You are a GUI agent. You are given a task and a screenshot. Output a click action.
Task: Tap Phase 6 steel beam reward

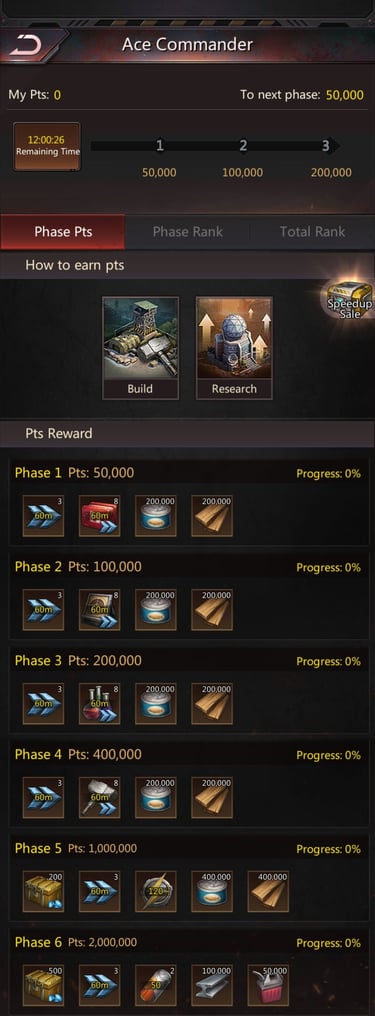pos(212,986)
